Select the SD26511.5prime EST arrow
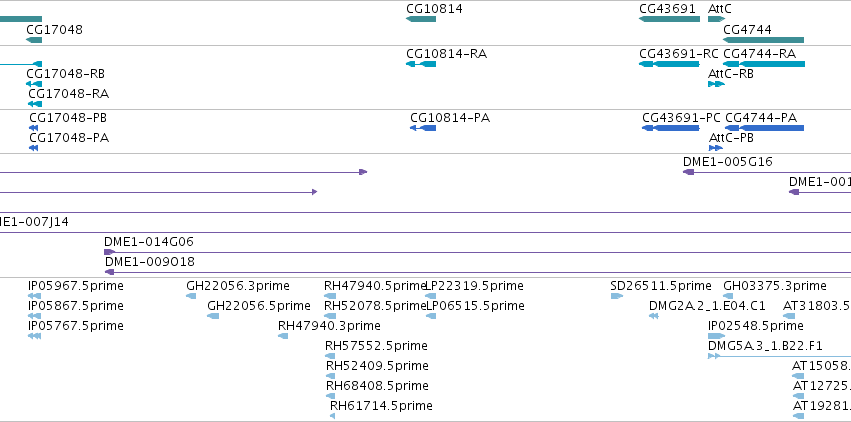This screenshot has height=422, width=851. [617, 296]
